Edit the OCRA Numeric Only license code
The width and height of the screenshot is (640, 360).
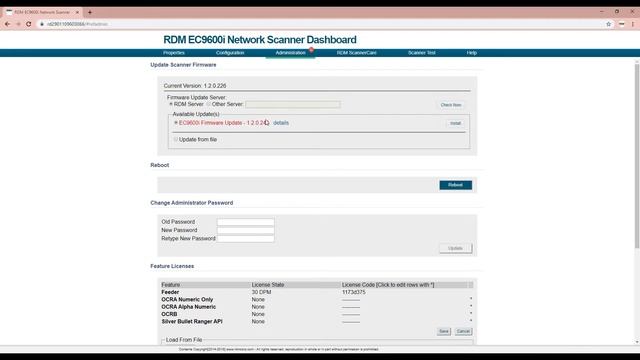(351, 300)
